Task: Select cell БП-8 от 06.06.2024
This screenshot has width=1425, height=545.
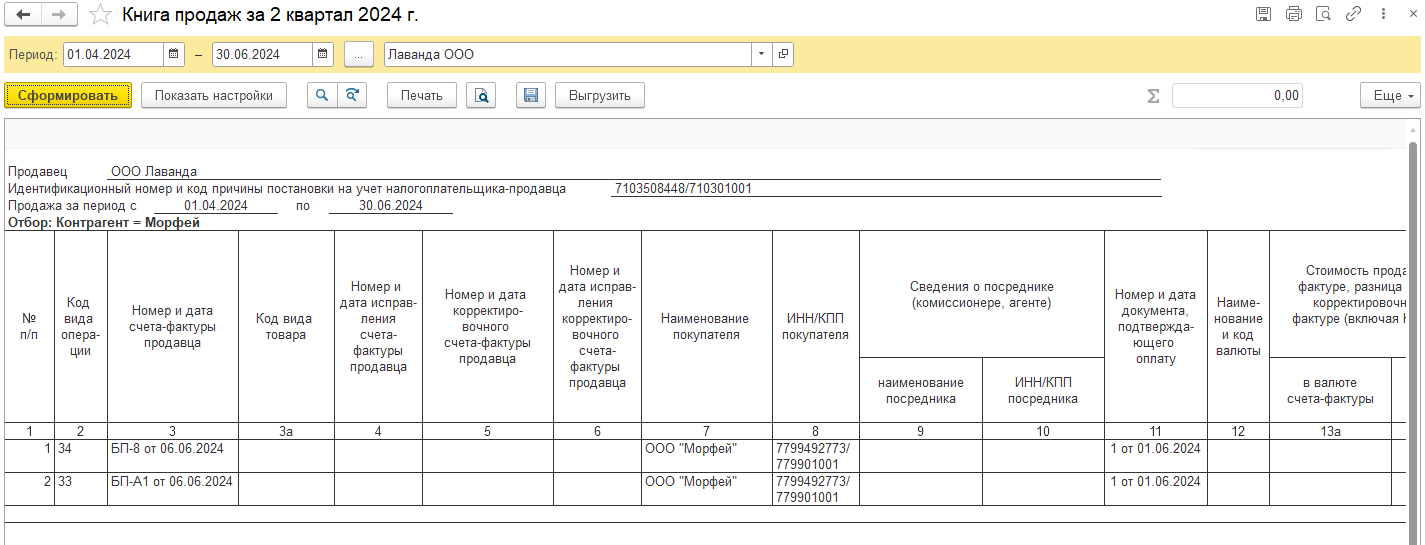Action: [173, 457]
